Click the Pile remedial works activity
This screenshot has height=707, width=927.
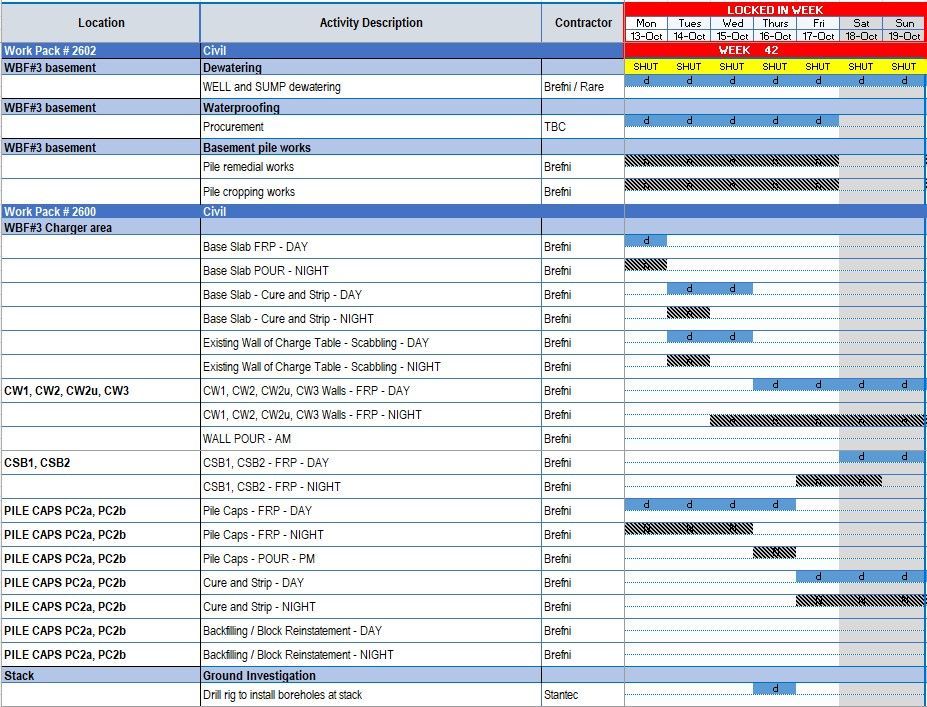[371, 167]
